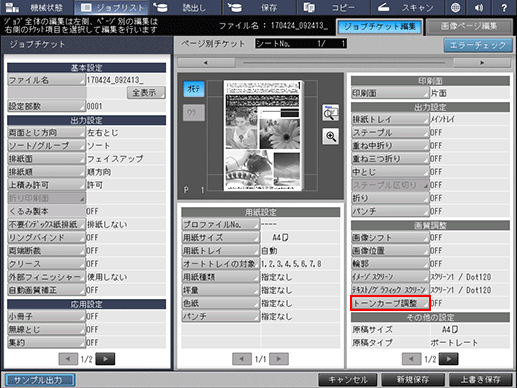
Task: Click next arrow in 用紙設定 pager
Action: click(279, 359)
